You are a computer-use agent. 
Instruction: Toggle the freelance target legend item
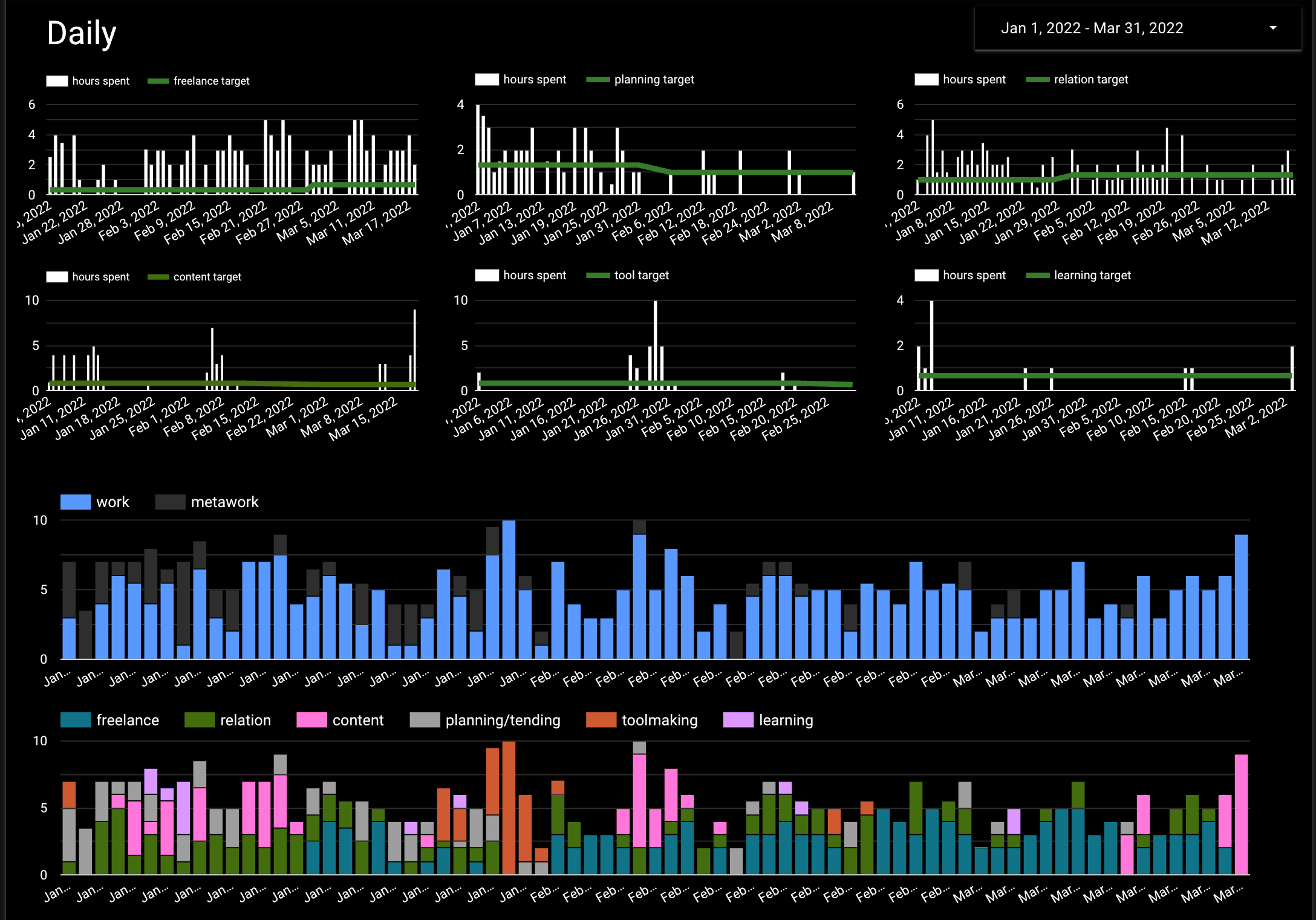pos(210,81)
